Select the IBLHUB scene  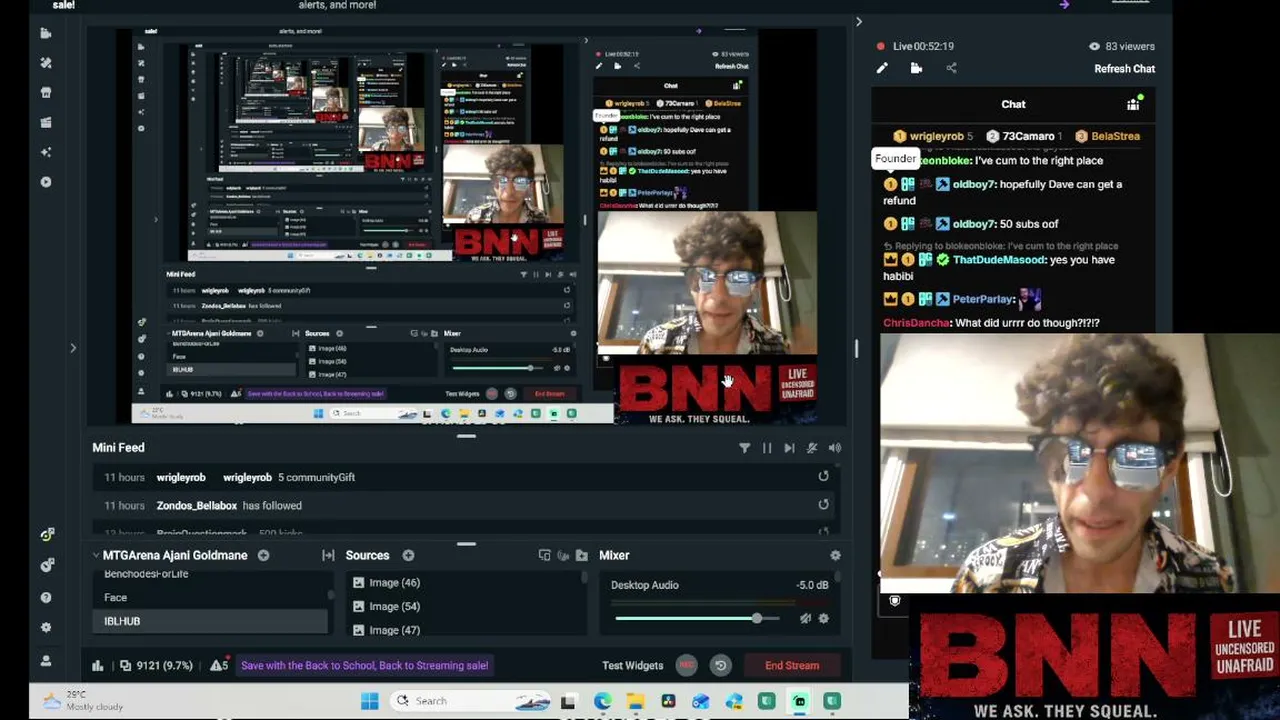[x=211, y=621]
